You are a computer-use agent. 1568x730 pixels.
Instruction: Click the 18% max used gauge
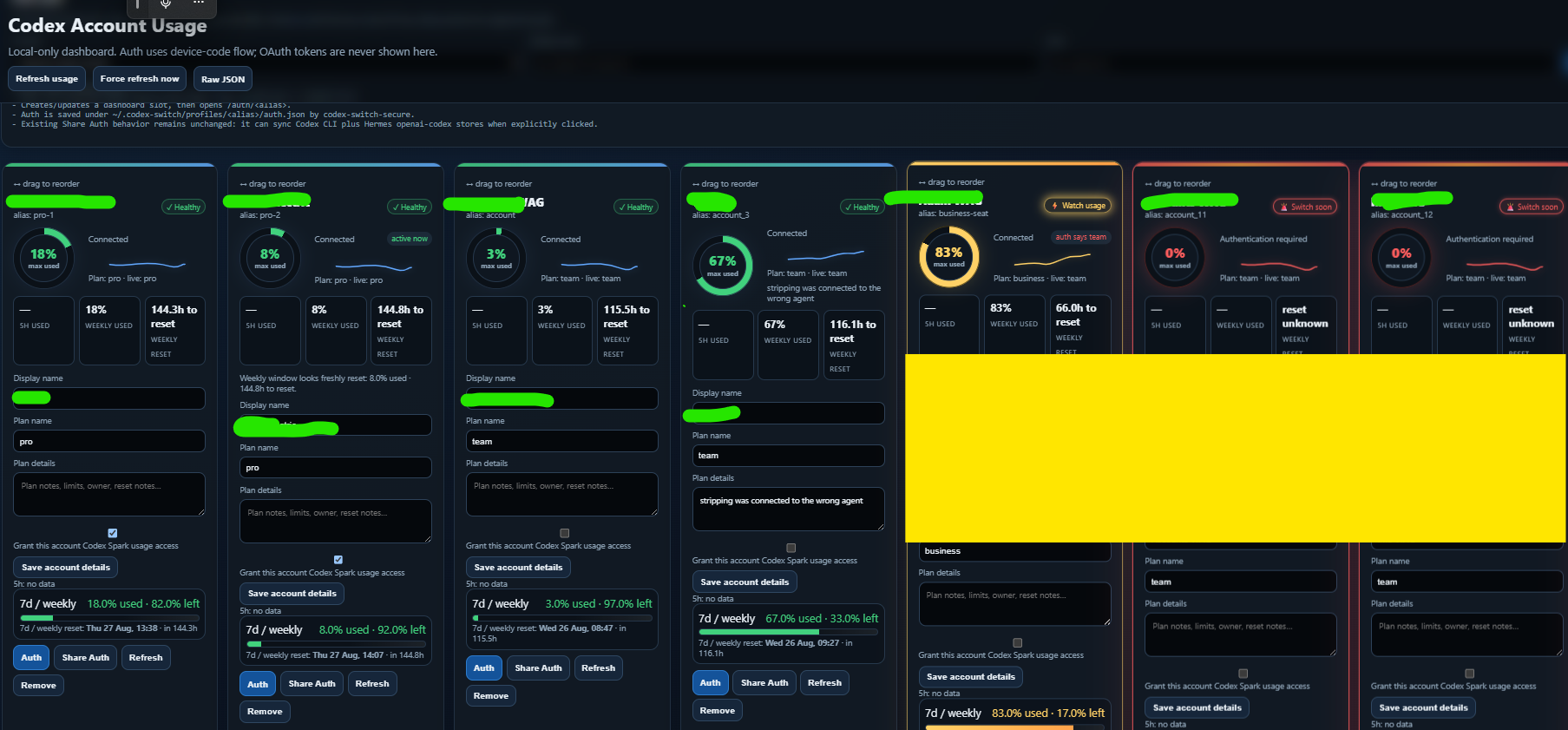(43, 258)
